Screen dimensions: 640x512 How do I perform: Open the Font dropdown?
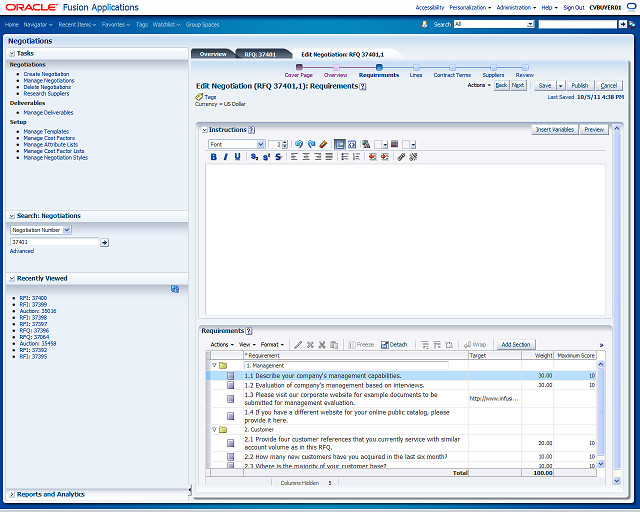point(237,144)
